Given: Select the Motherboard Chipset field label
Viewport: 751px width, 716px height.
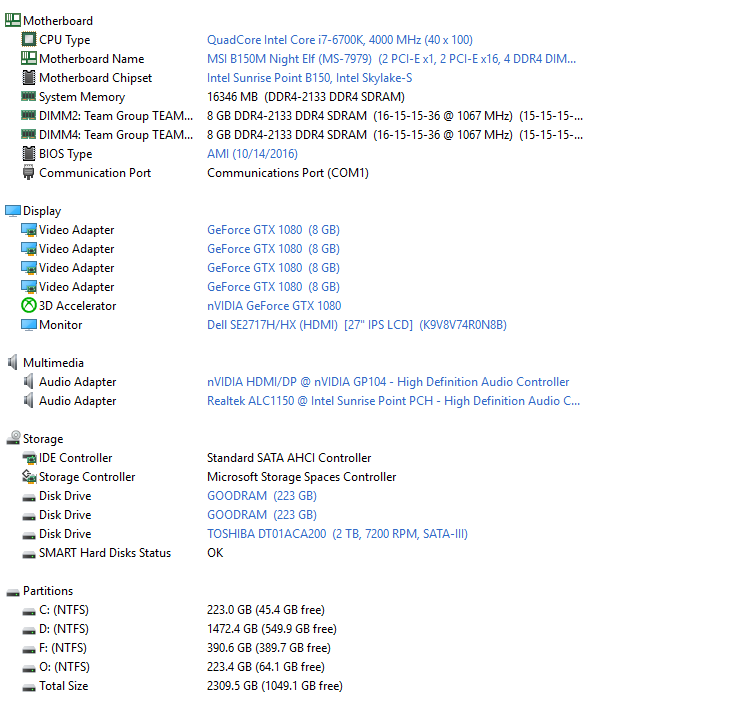Looking at the screenshot, I should [x=95, y=78].
